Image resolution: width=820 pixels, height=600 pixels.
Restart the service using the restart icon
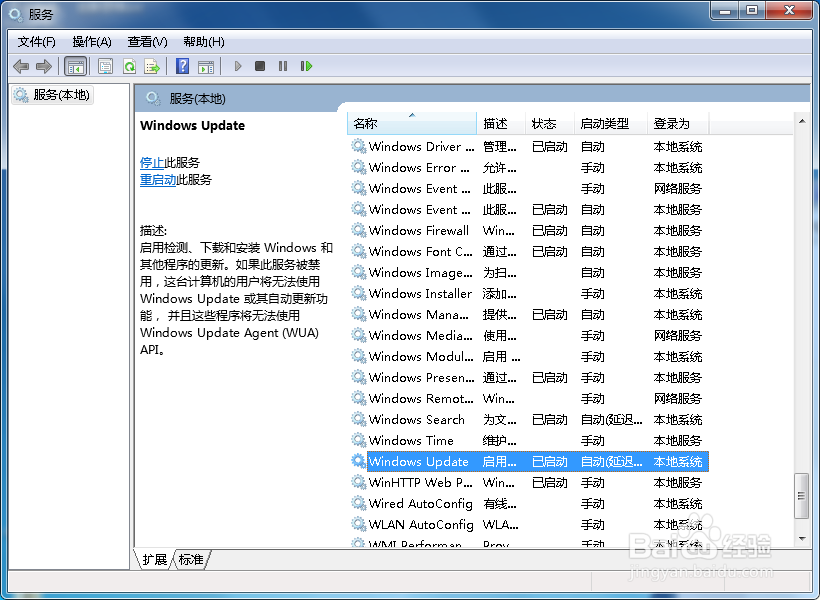click(306, 66)
